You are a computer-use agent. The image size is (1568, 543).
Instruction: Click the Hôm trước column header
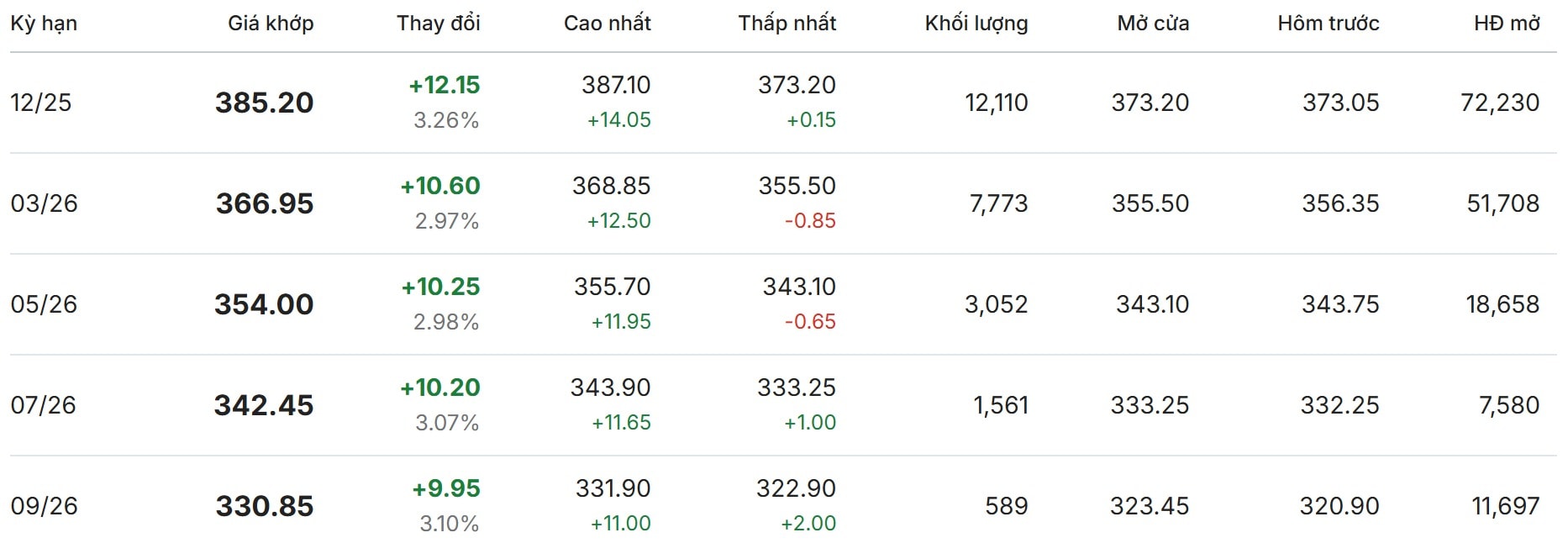click(1328, 24)
